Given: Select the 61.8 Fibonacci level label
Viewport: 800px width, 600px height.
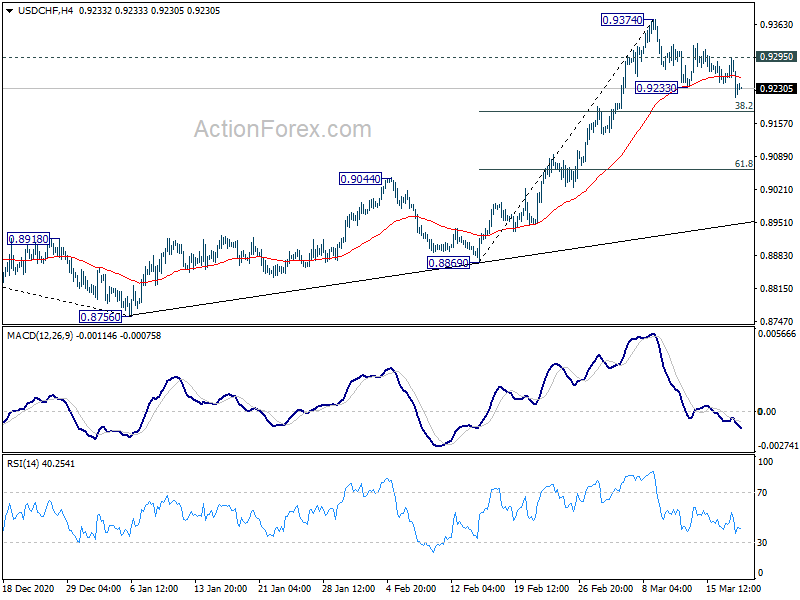Looking at the screenshot, I should [x=743, y=164].
